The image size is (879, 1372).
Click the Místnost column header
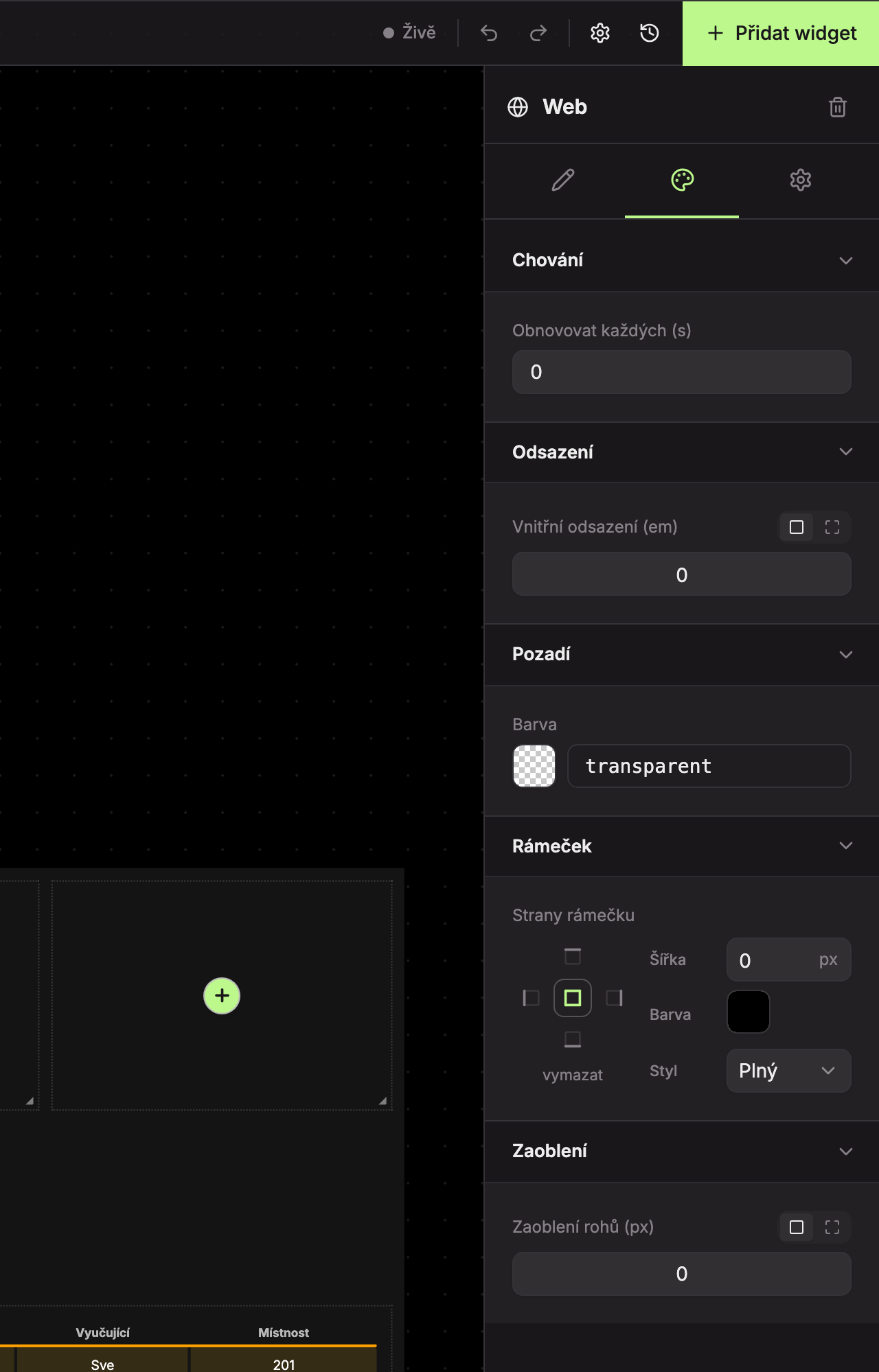pyautogui.click(x=284, y=1332)
